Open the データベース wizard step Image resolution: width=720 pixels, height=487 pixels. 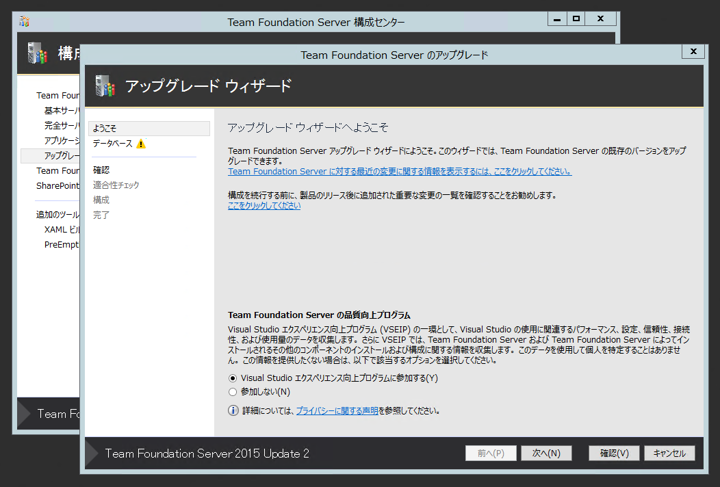click(x=112, y=144)
